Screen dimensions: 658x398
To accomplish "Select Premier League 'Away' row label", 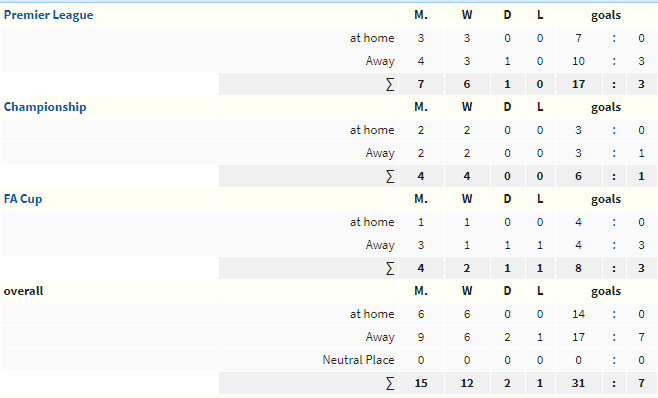I will (x=380, y=61).
